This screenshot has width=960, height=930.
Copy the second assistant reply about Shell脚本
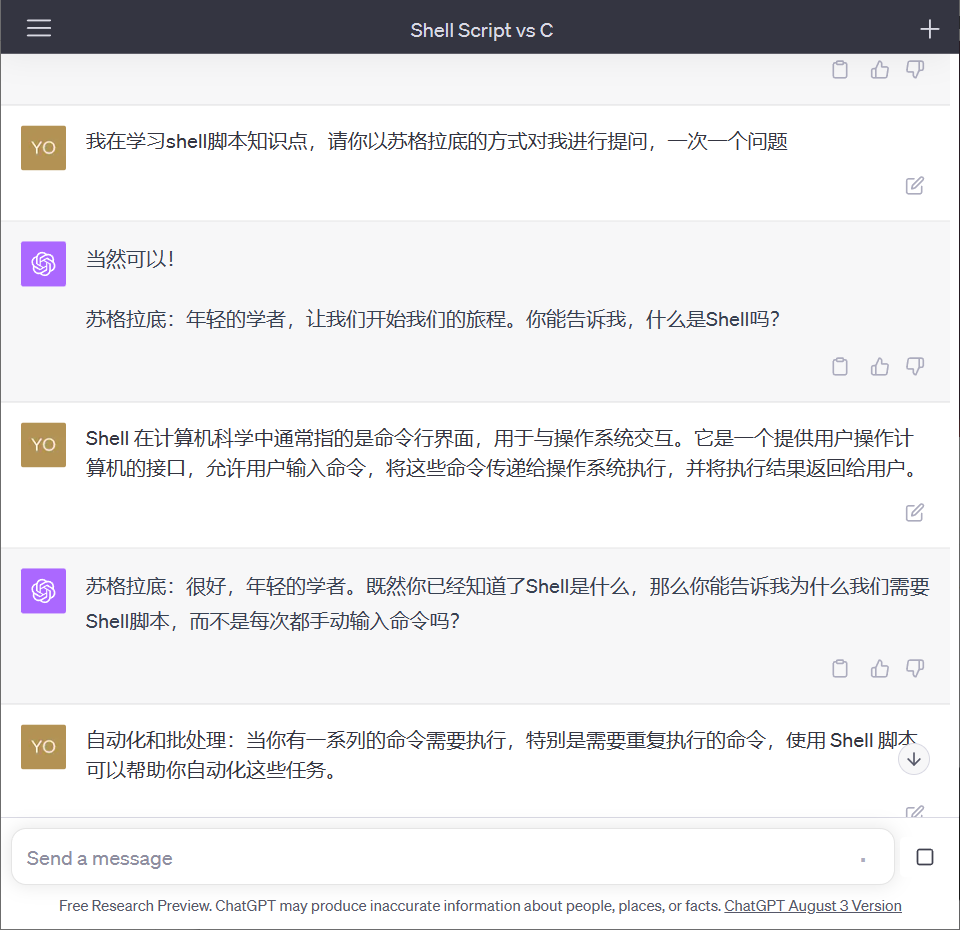(x=840, y=668)
